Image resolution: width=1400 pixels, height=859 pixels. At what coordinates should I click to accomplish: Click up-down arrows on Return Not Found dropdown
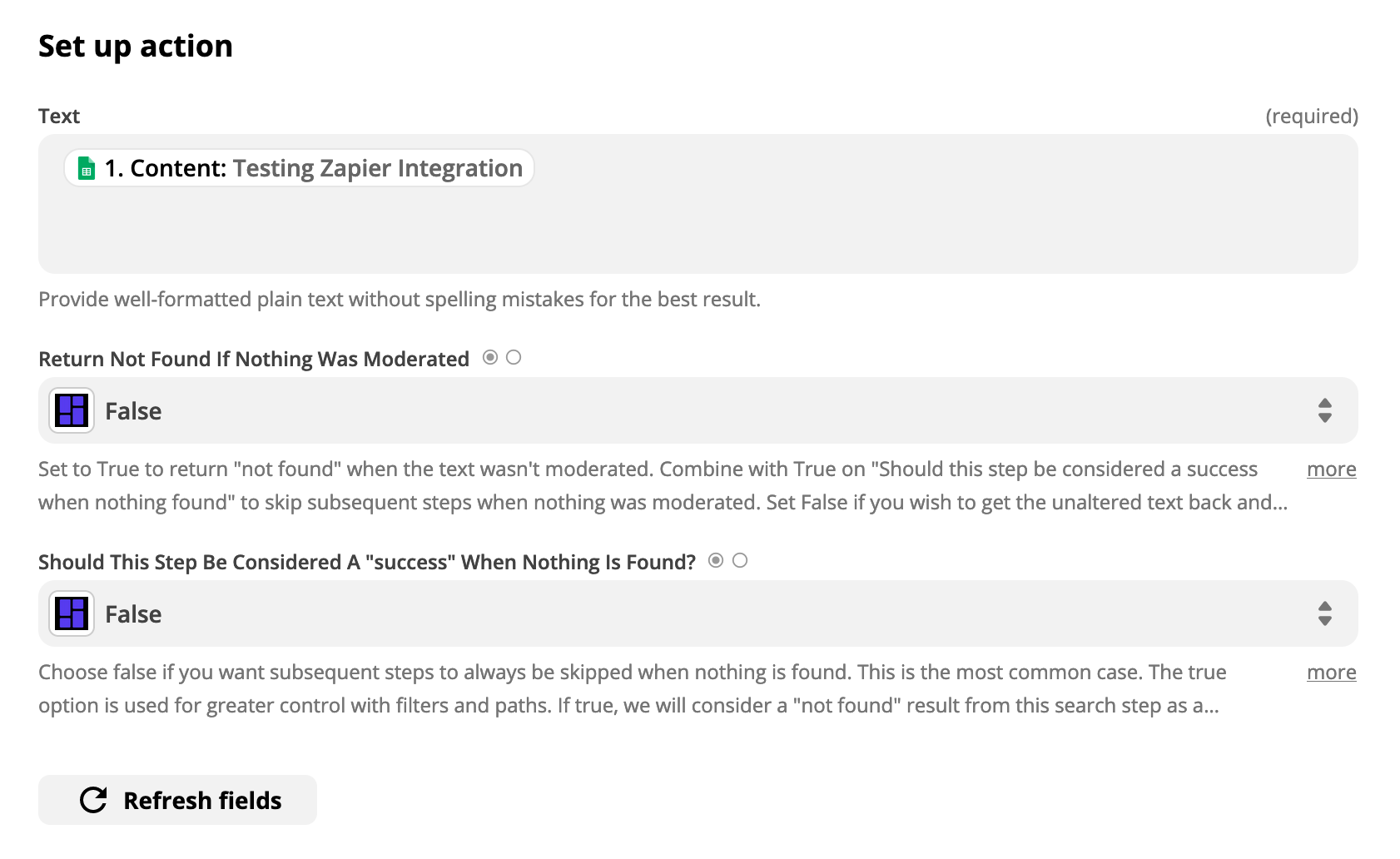(1325, 410)
